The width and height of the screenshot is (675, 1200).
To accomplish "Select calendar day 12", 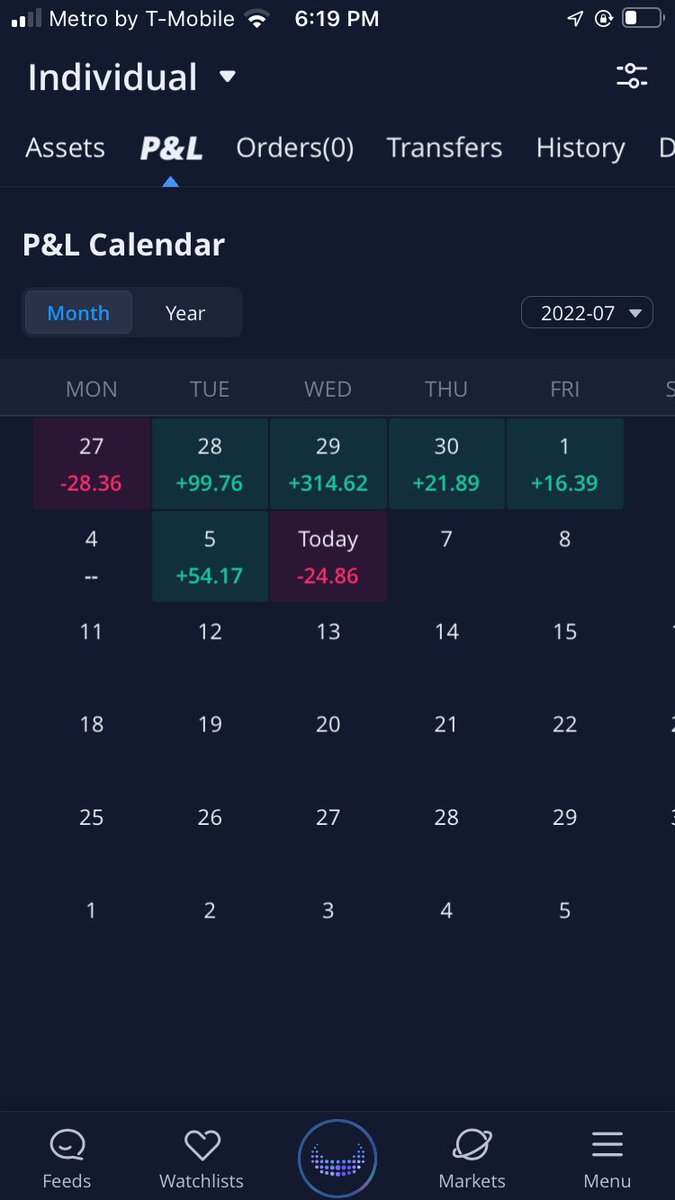I will [210, 632].
